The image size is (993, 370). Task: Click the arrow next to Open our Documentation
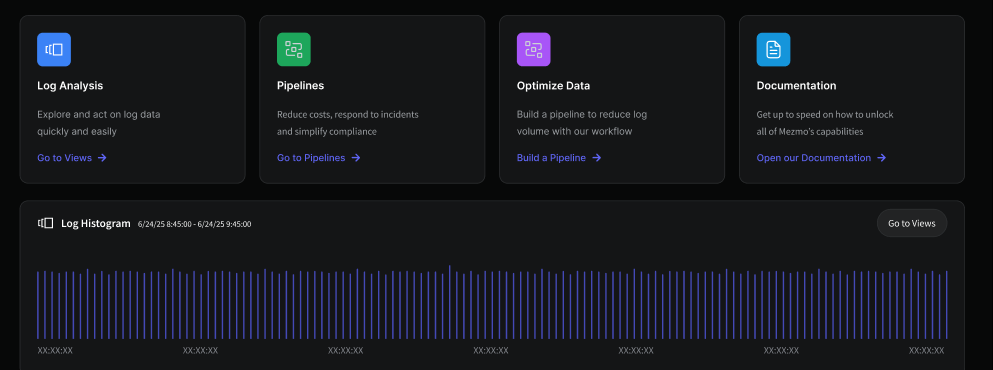click(x=882, y=158)
